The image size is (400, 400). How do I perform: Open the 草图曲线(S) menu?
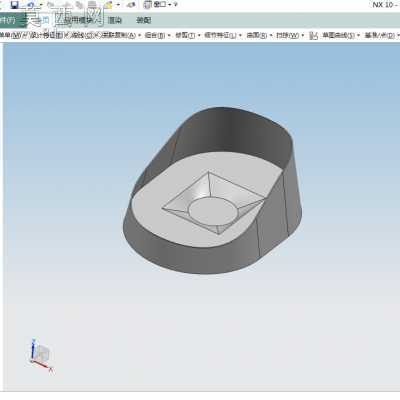point(338,35)
